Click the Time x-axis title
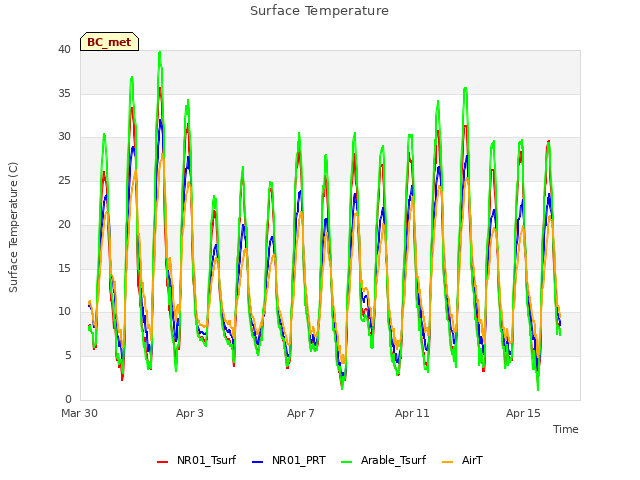 click(x=566, y=429)
